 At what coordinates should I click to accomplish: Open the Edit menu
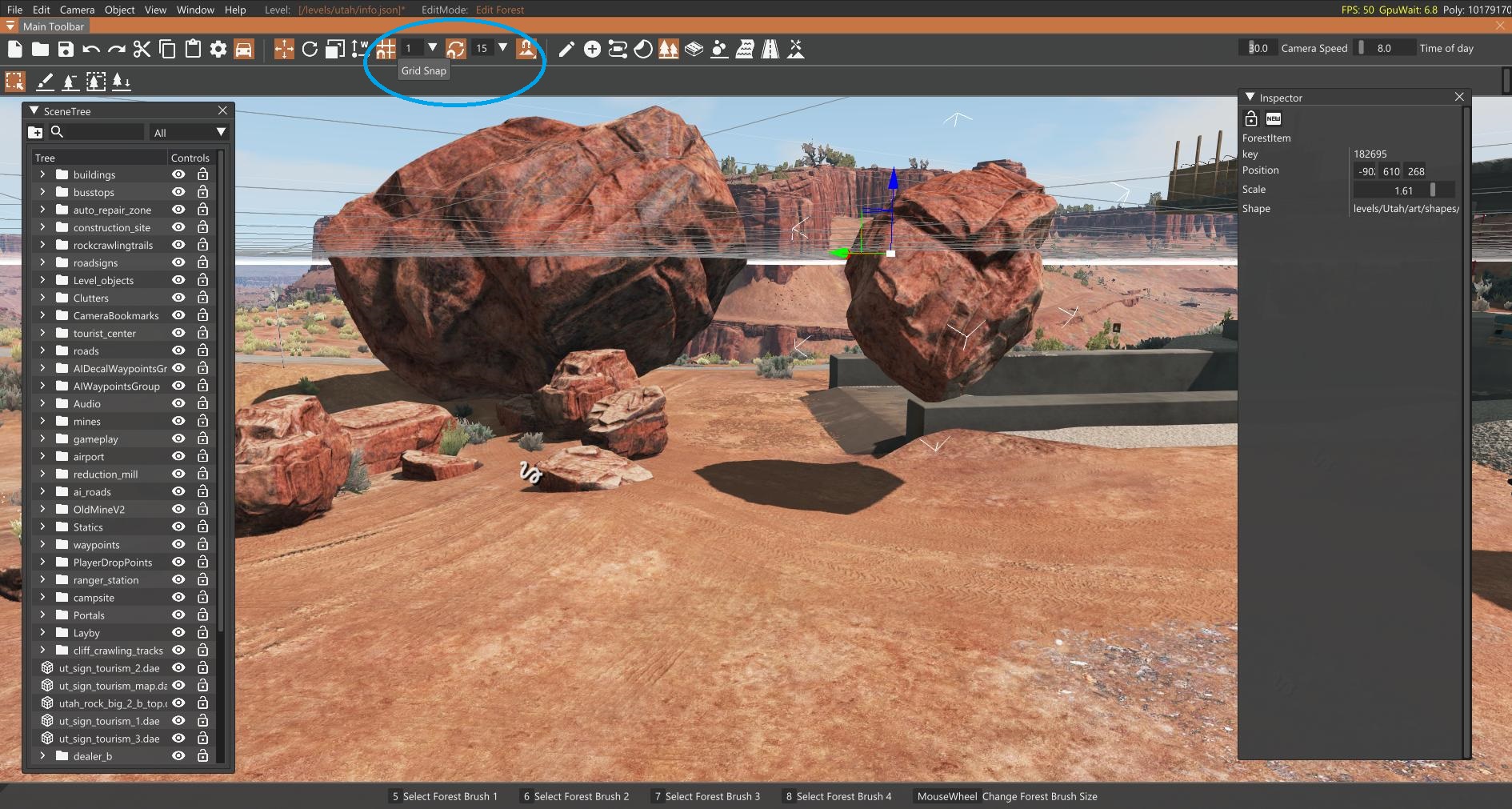coord(41,10)
